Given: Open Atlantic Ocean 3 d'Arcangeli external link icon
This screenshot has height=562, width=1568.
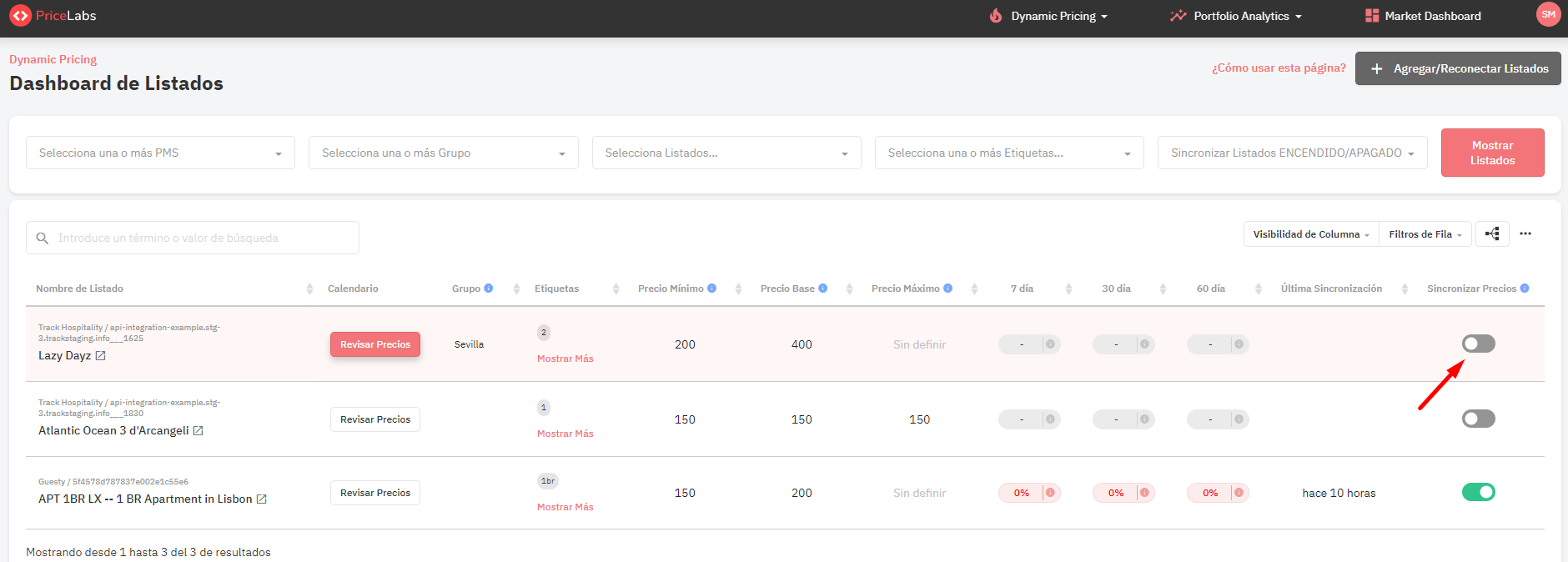Looking at the screenshot, I should (199, 431).
